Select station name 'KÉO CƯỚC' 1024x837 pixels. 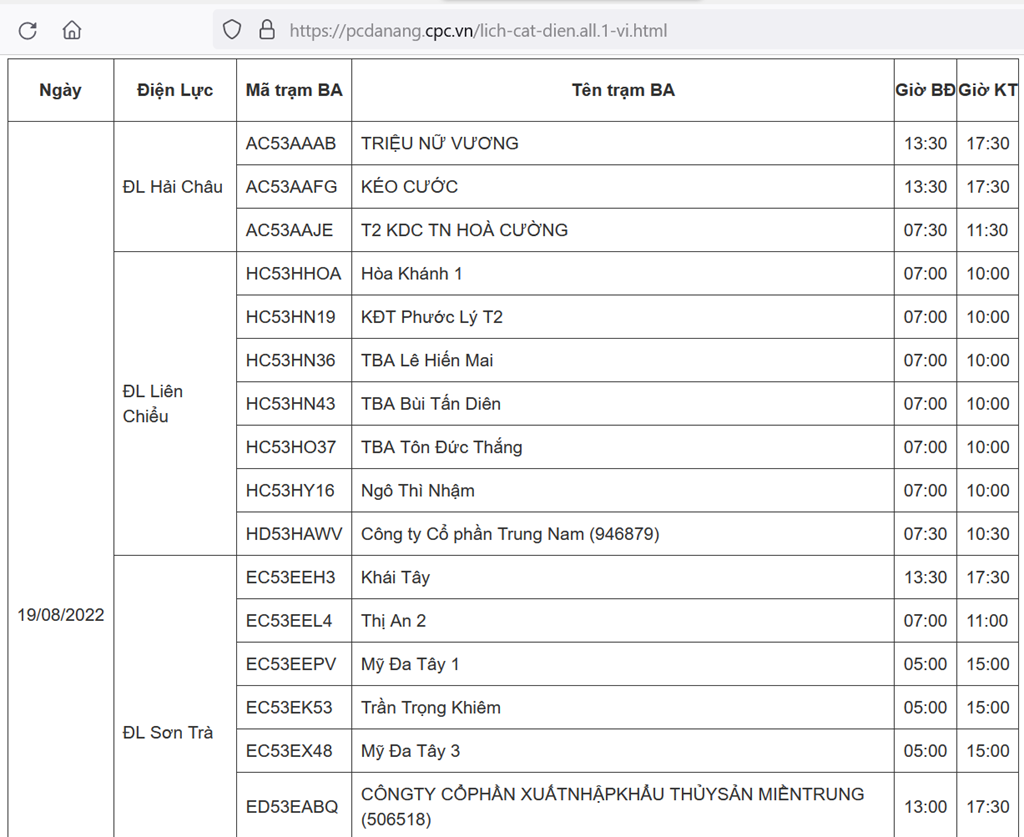coord(409,187)
